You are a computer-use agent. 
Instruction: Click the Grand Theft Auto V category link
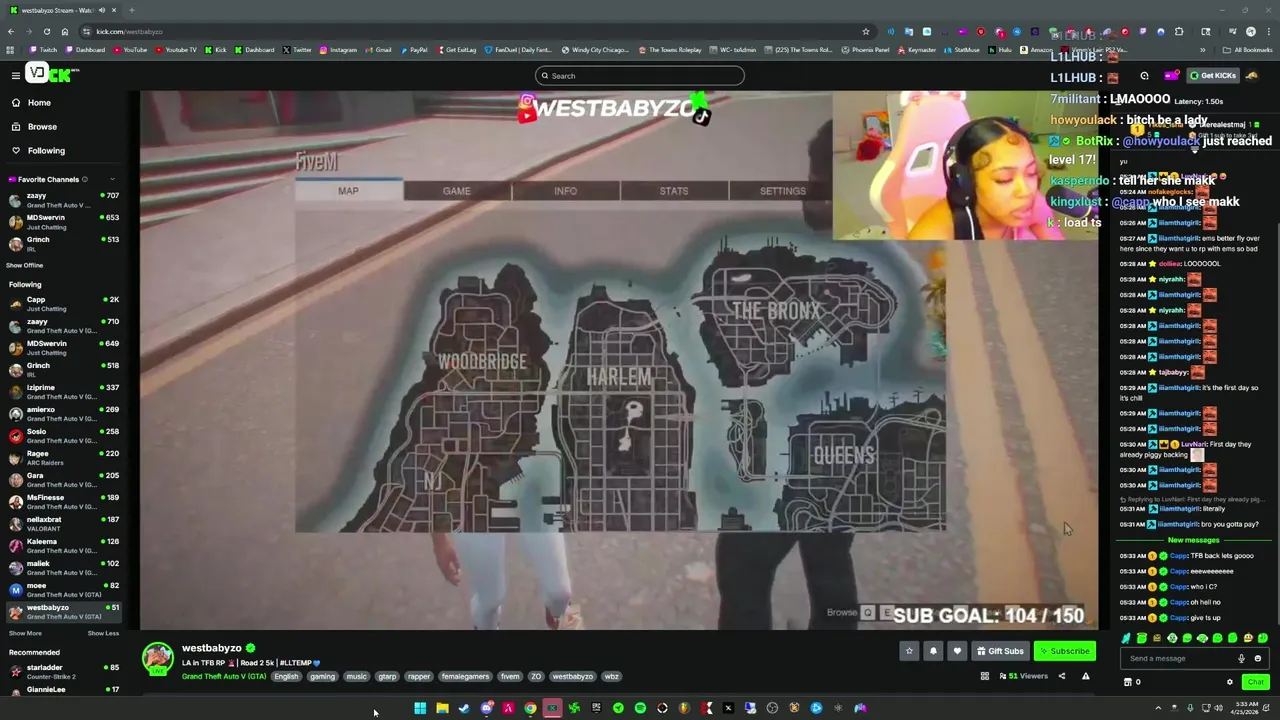click(x=224, y=677)
